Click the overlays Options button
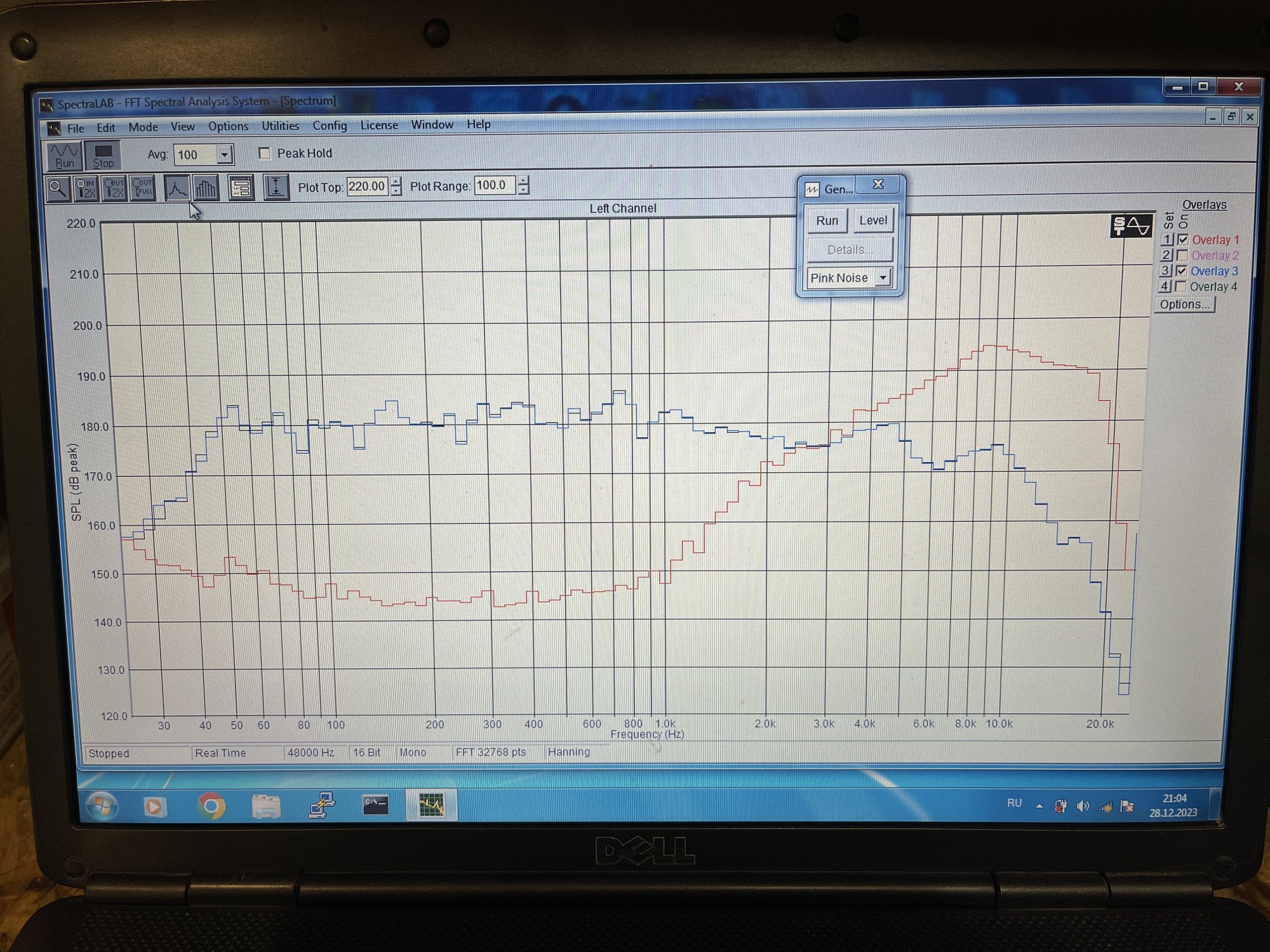This screenshot has height=952, width=1270. (x=1184, y=305)
